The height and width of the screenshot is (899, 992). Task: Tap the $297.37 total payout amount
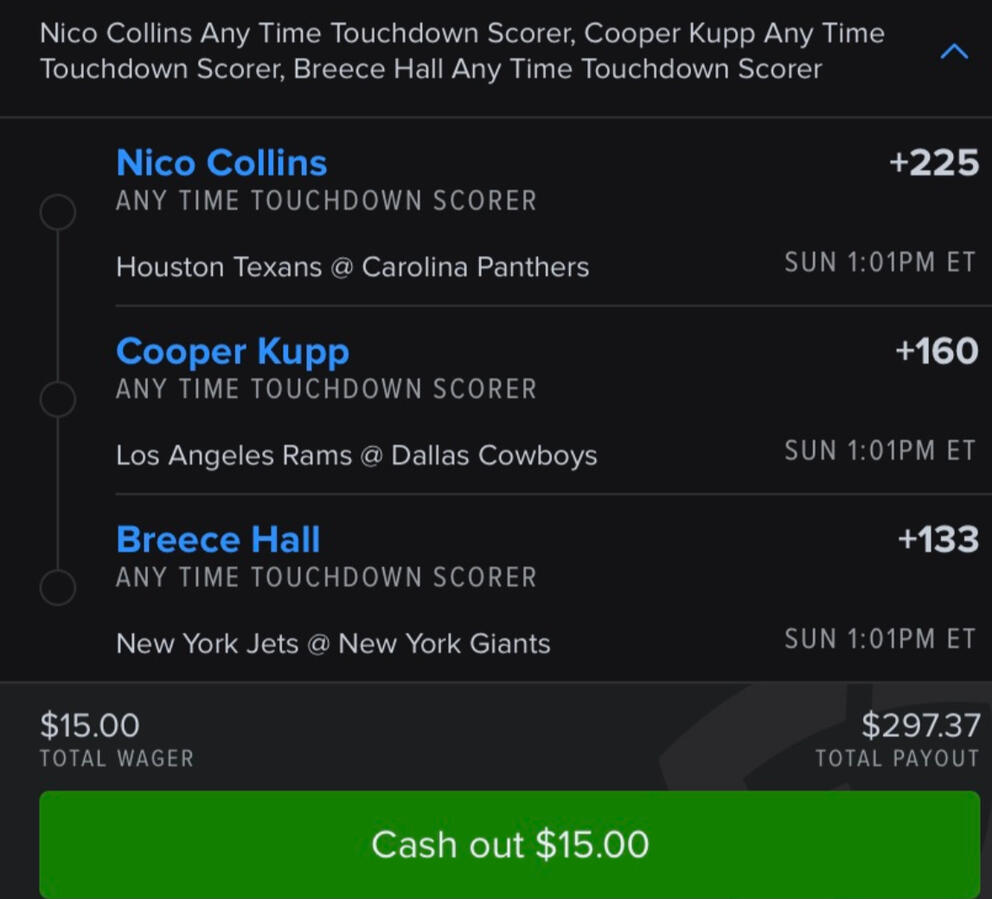(x=921, y=725)
